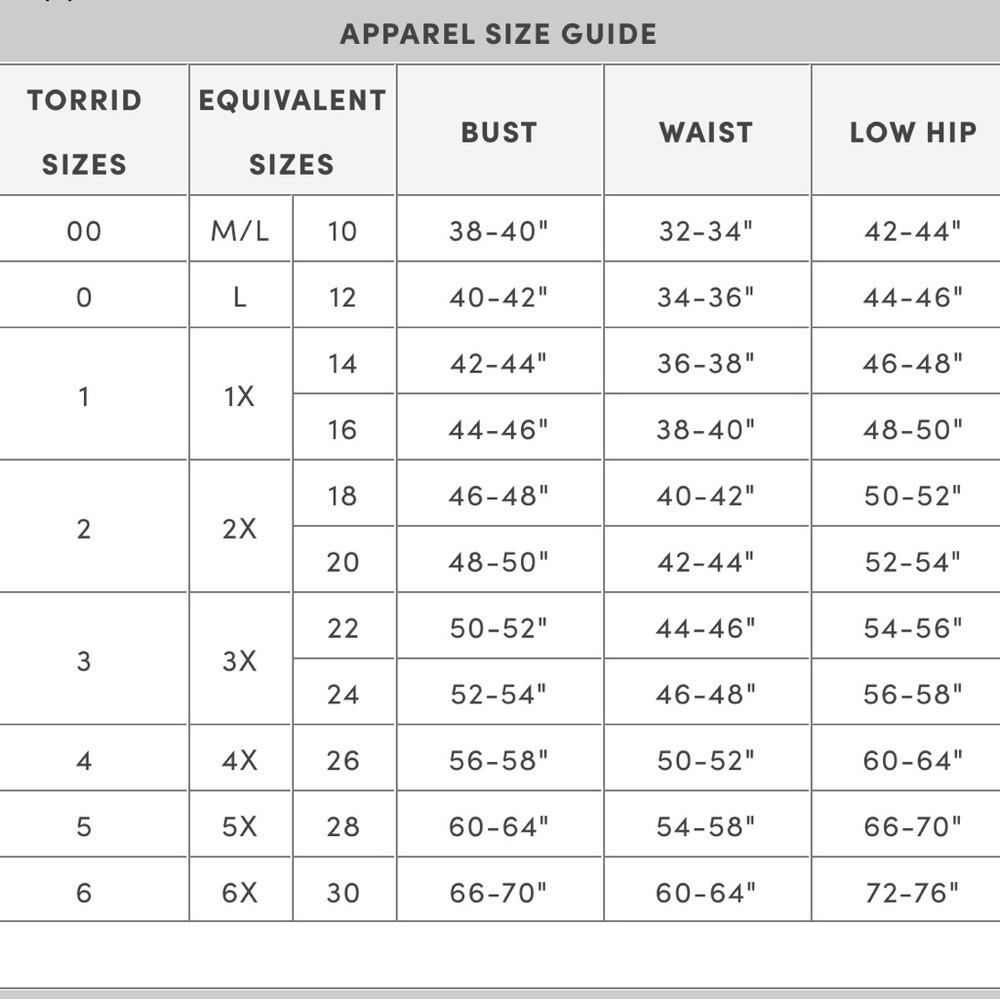The height and width of the screenshot is (1000, 1000).
Task: Click the APPAREL SIZE GUIDE title
Action: [499, 34]
